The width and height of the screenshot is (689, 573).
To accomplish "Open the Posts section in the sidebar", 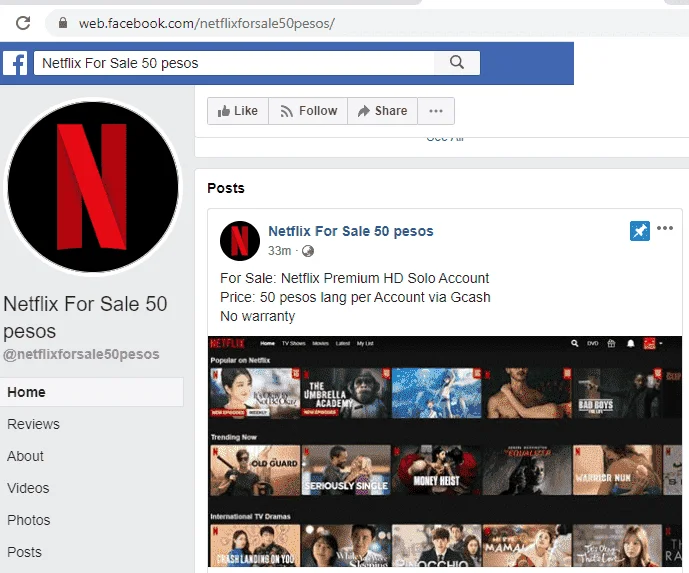I will pyautogui.click(x=24, y=552).
